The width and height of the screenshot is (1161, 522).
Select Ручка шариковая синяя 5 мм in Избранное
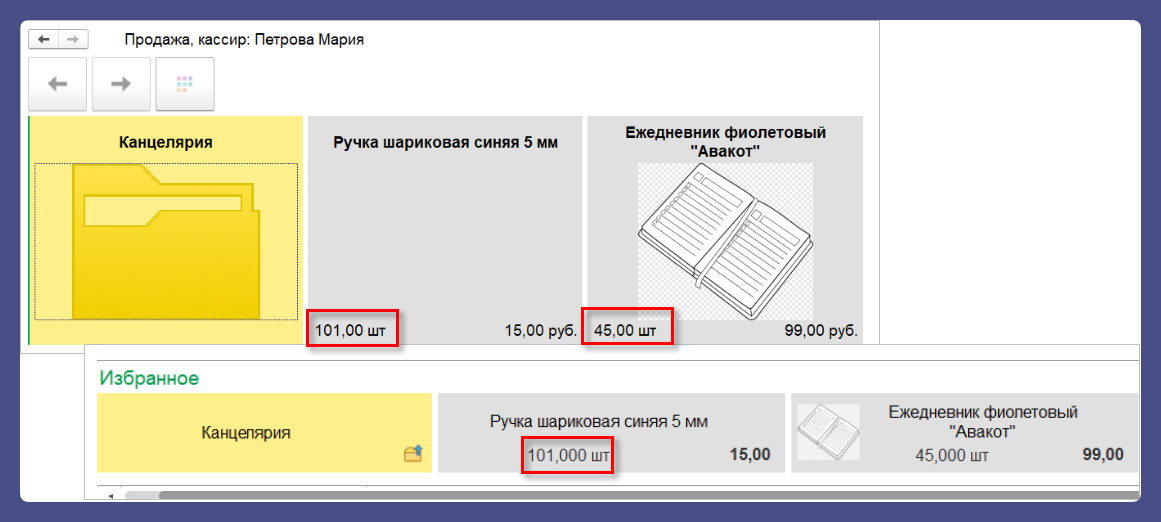click(x=611, y=433)
